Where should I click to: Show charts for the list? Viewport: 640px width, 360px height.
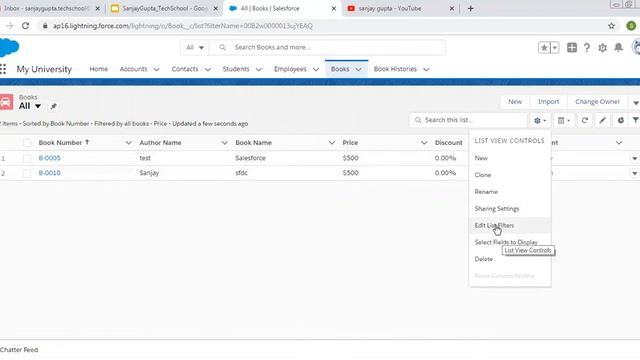pos(621,120)
